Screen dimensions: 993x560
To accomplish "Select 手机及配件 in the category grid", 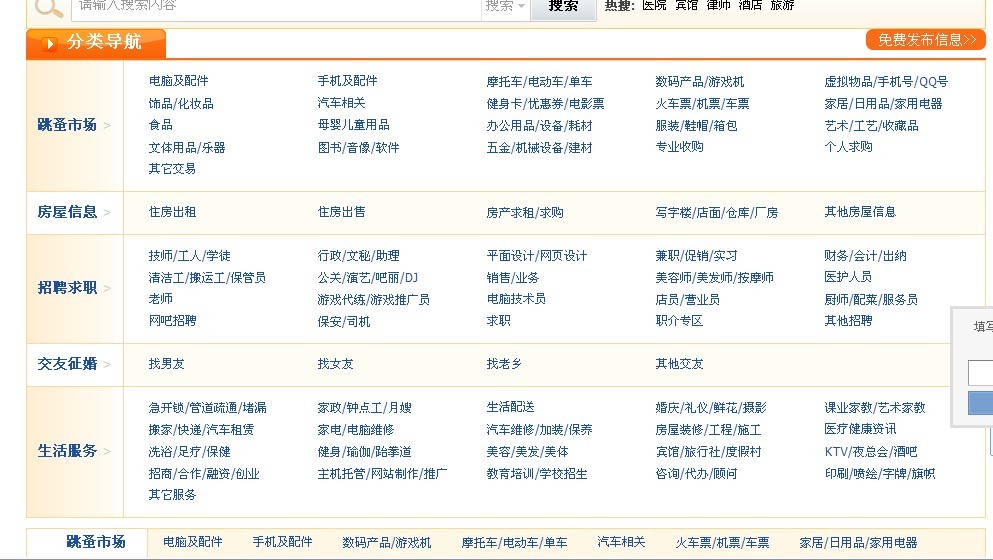I will coord(347,81).
